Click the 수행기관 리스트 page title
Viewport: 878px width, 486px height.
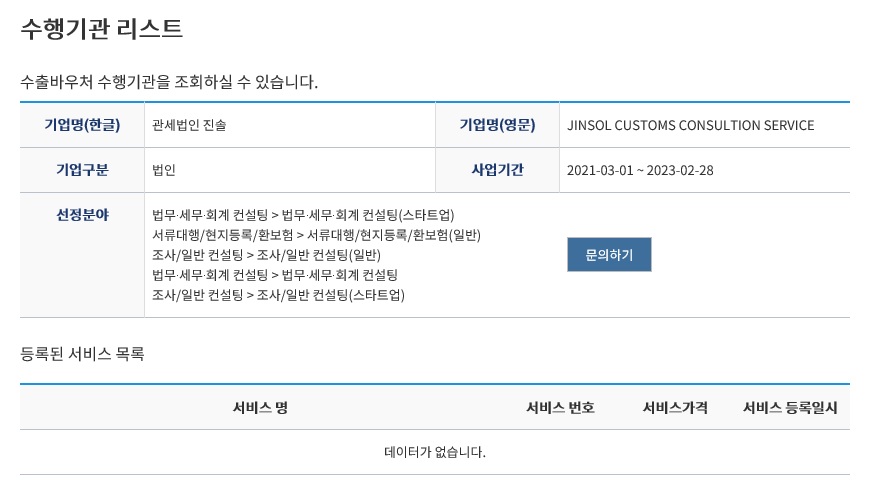101,28
